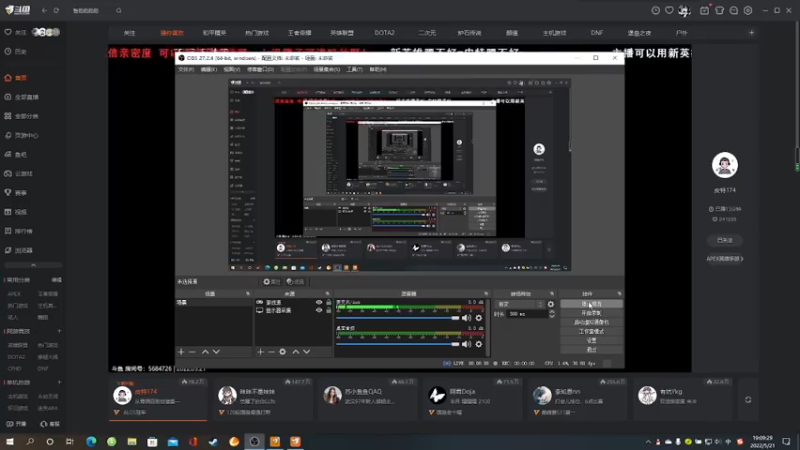The width and height of the screenshot is (800, 450).
Task: Open 麦克风/Aux audio settings gear
Action: 479,318
